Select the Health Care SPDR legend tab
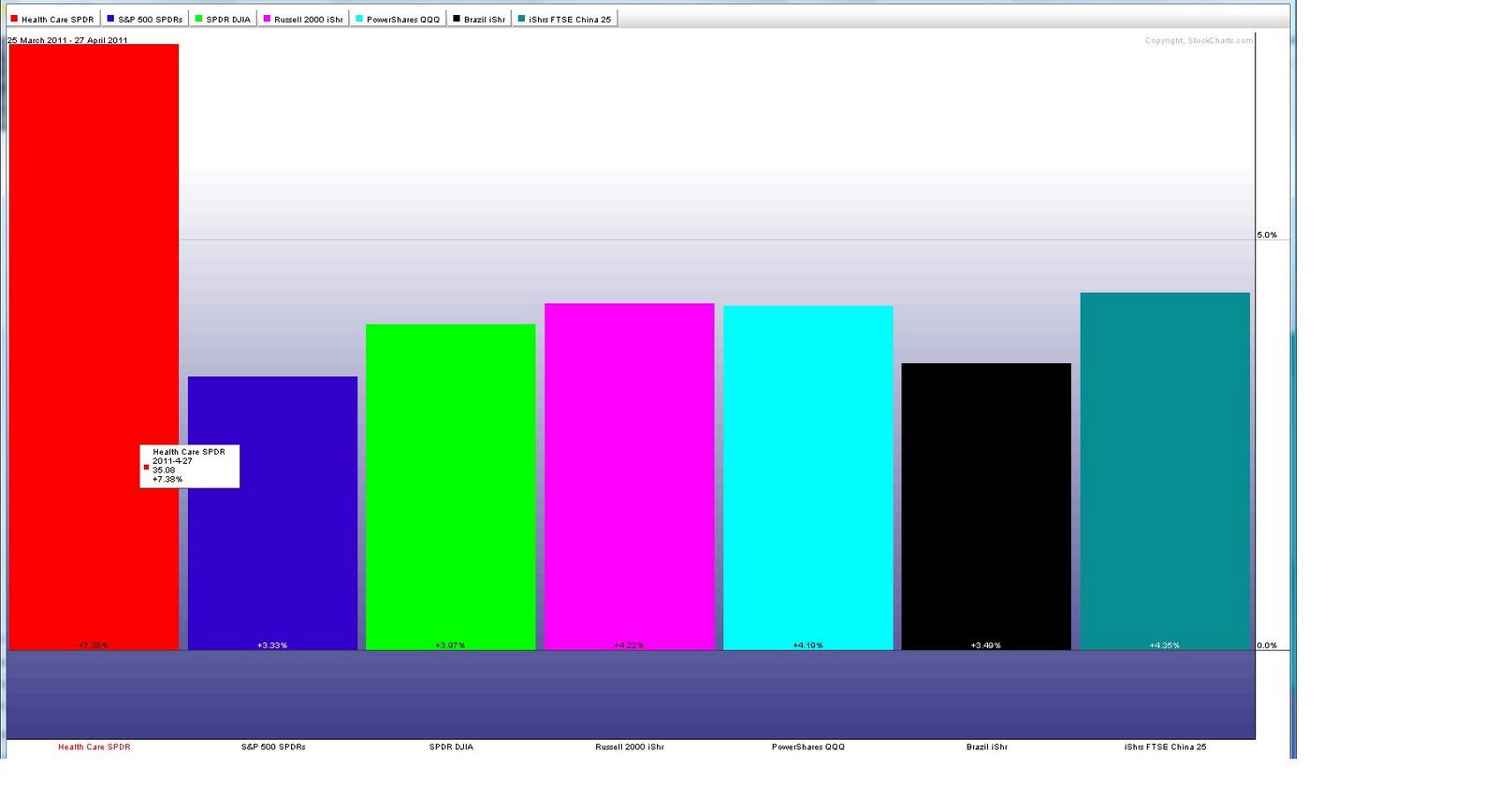The height and width of the screenshot is (812, 1497). 52,19
